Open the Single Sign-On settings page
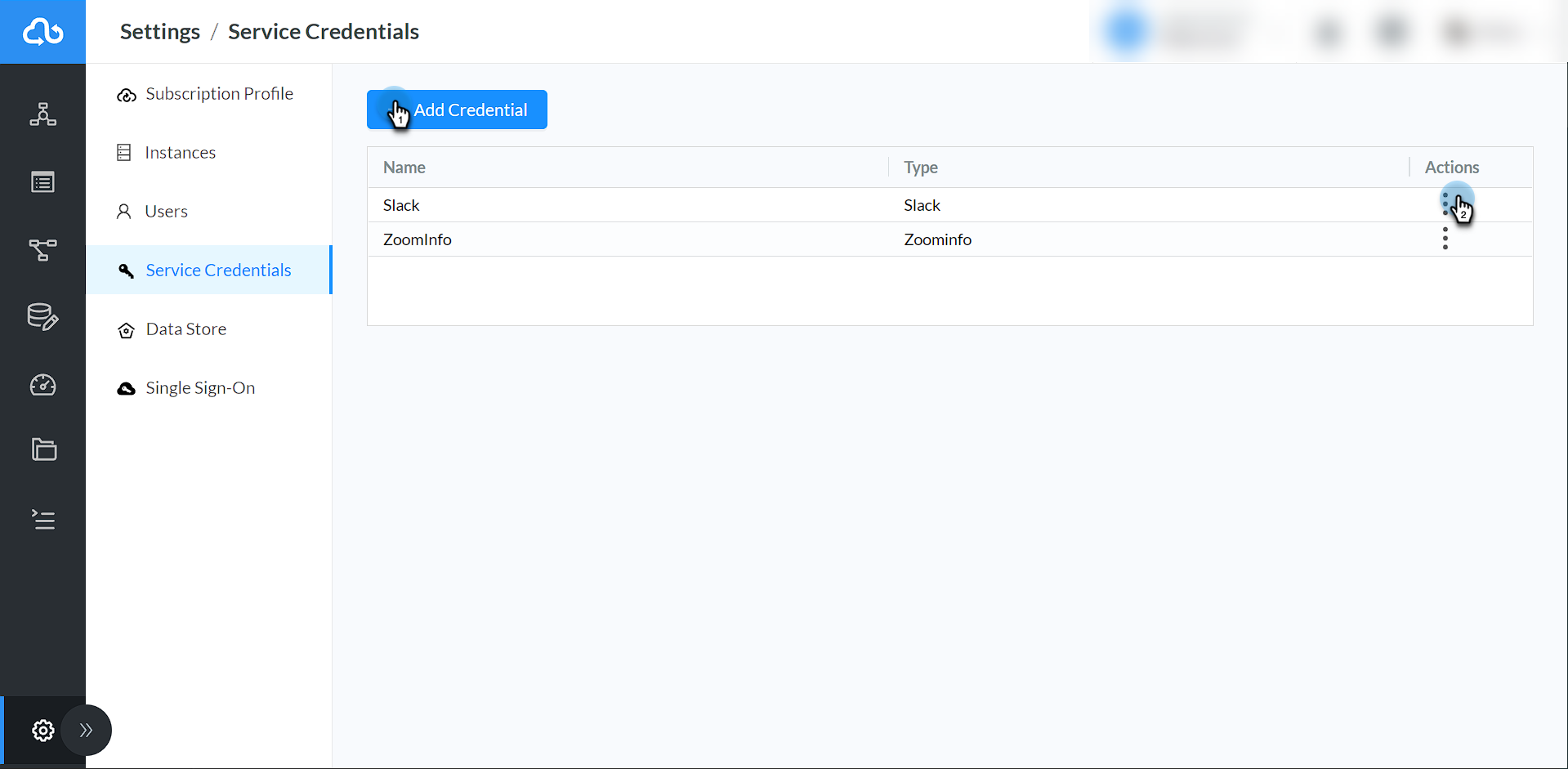 (x=200, y=387)
